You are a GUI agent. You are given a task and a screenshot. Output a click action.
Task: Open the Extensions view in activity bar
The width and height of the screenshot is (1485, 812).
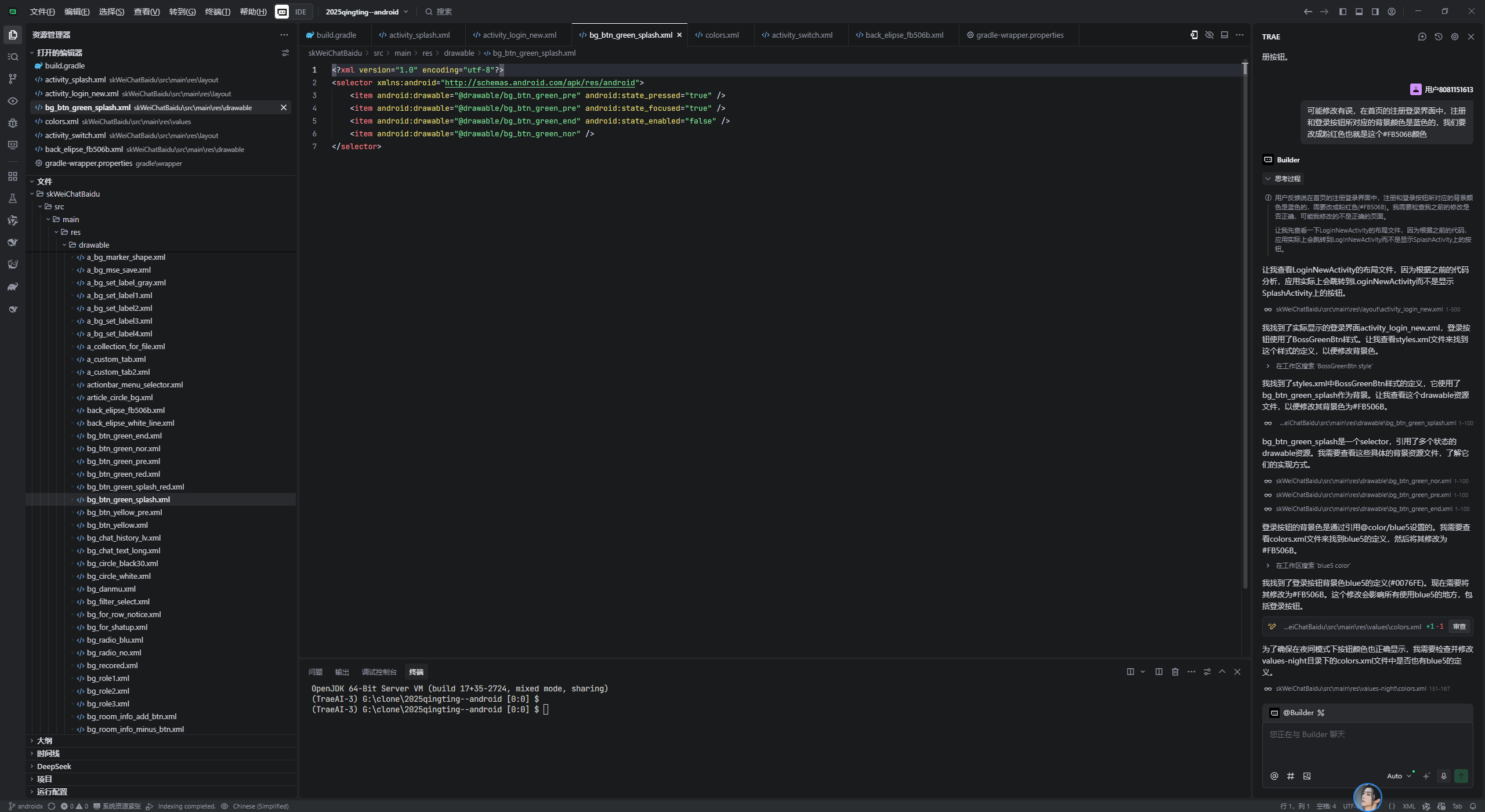click(13, 176)
